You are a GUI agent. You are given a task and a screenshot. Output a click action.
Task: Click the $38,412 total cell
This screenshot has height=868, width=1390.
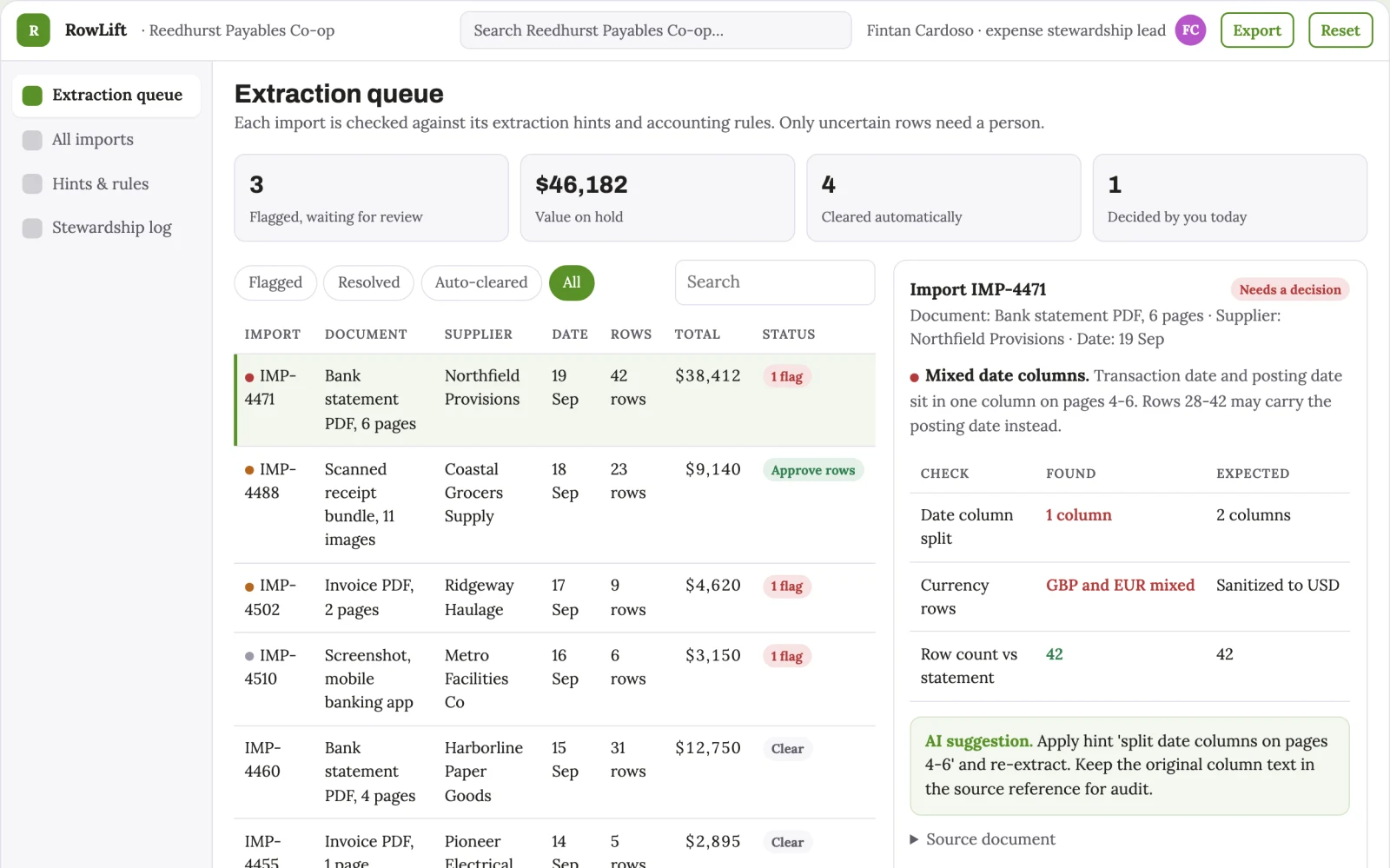[x=708, y=376]
